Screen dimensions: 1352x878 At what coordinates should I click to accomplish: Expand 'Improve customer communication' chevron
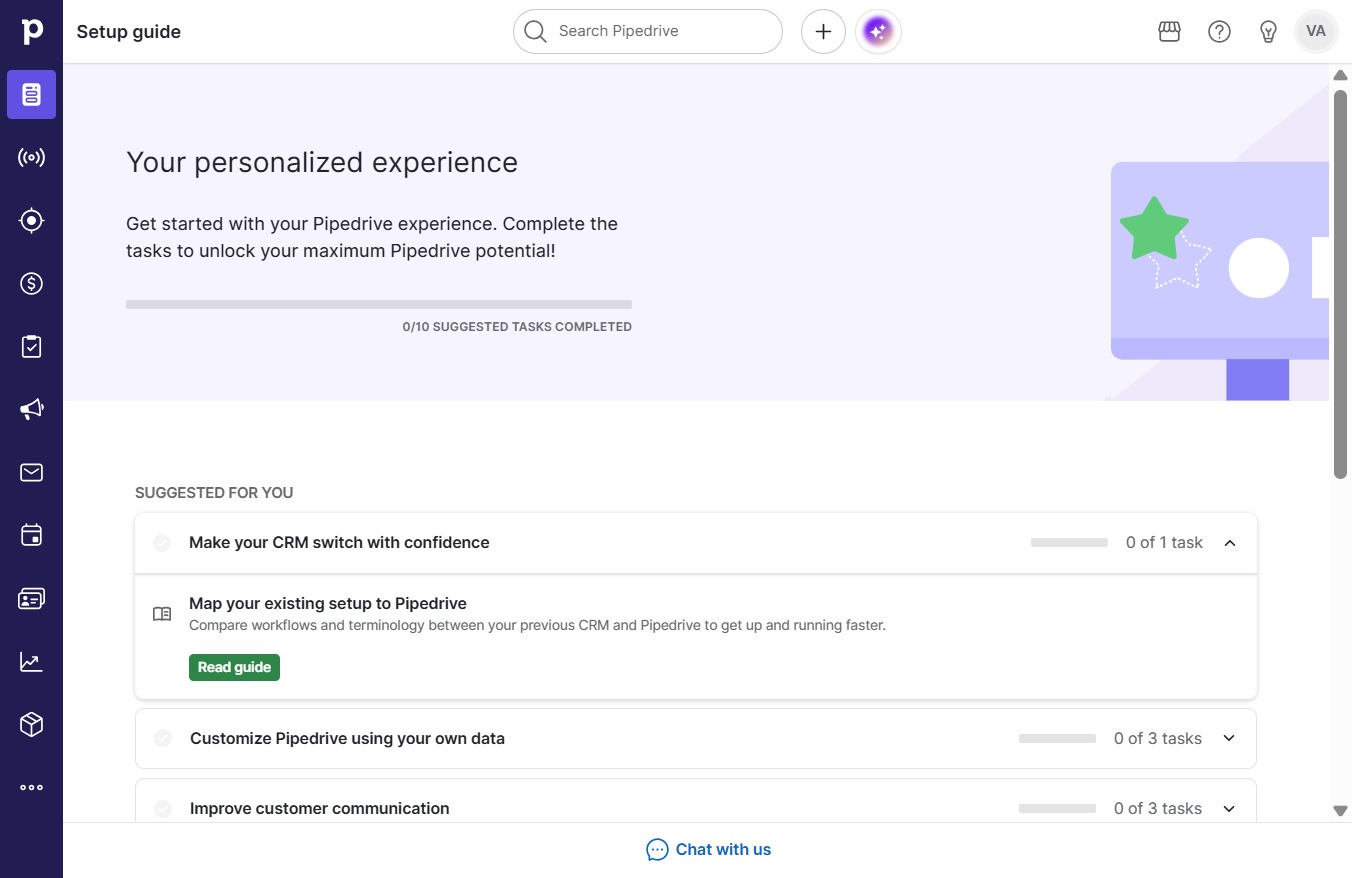click(x=1229, y=809)
